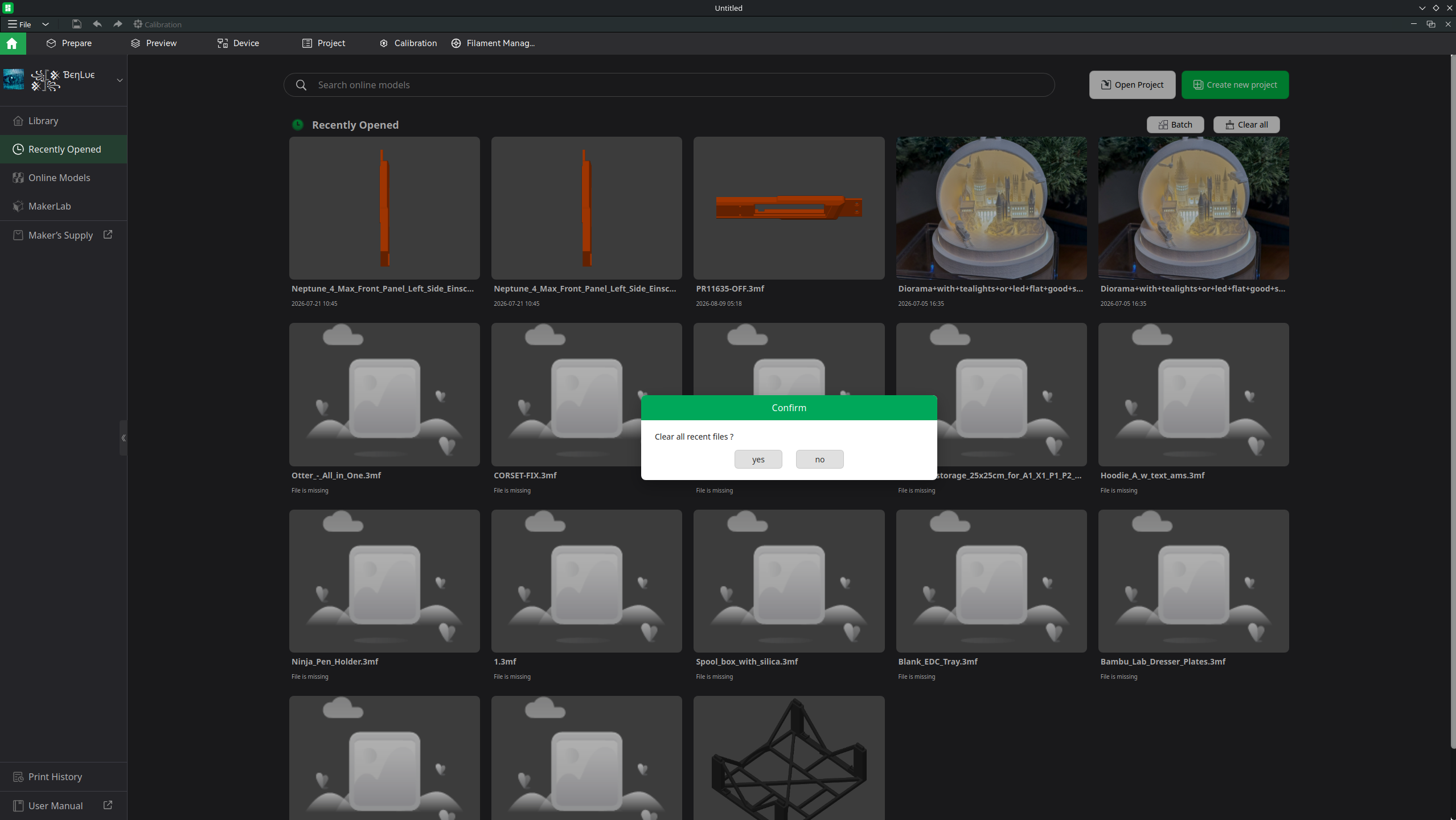
Task: Collapse the sidebar with the double-chevron handle
Action: coord(124,438)
